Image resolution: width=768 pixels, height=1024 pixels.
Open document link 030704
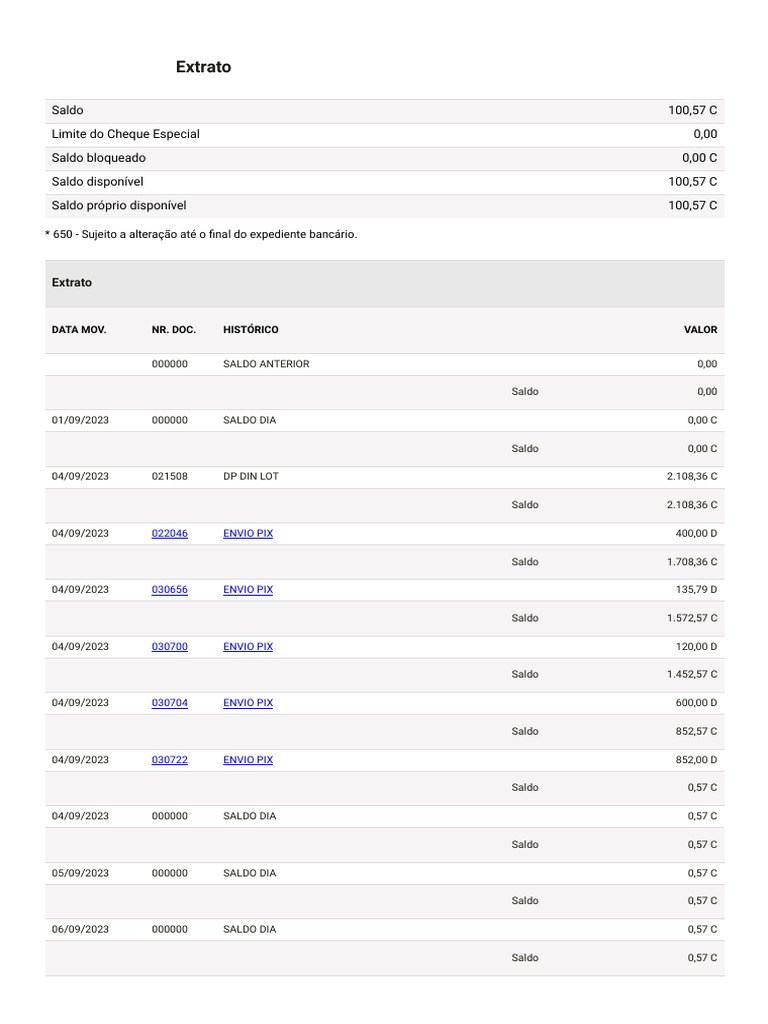[169, 703]
